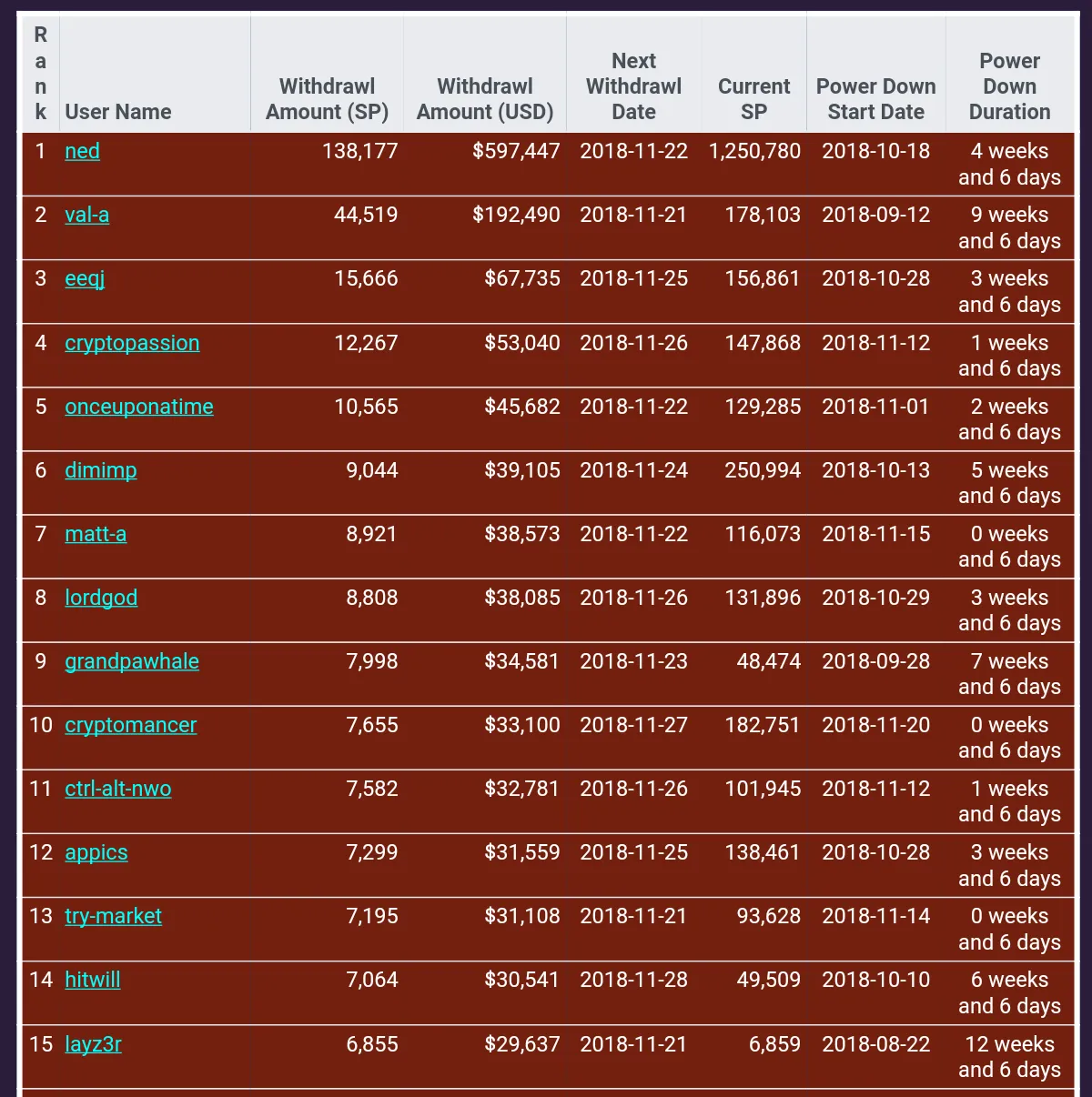Image resolution: width=1092 pixels, height=1097 pixels.
Task: Follow the try-market link
Action: coord(114,917)
